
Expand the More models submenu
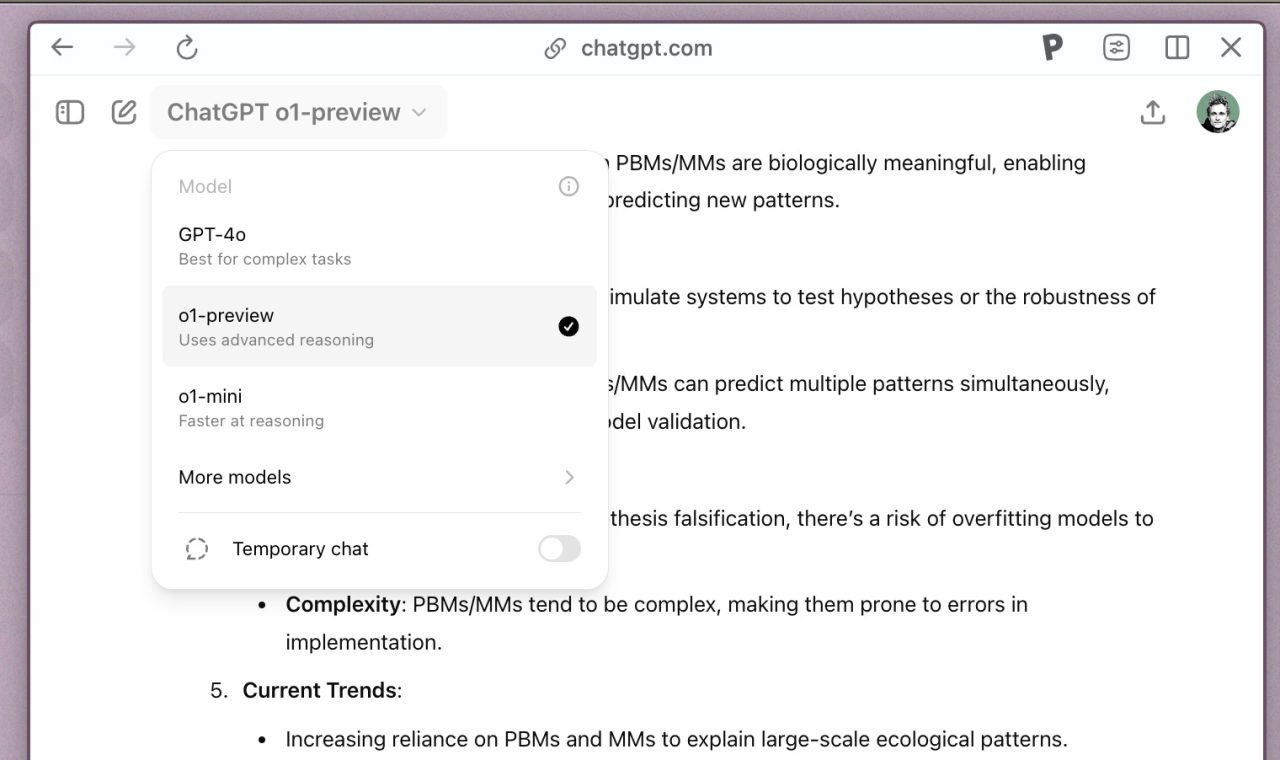click(x=378, y=477)
